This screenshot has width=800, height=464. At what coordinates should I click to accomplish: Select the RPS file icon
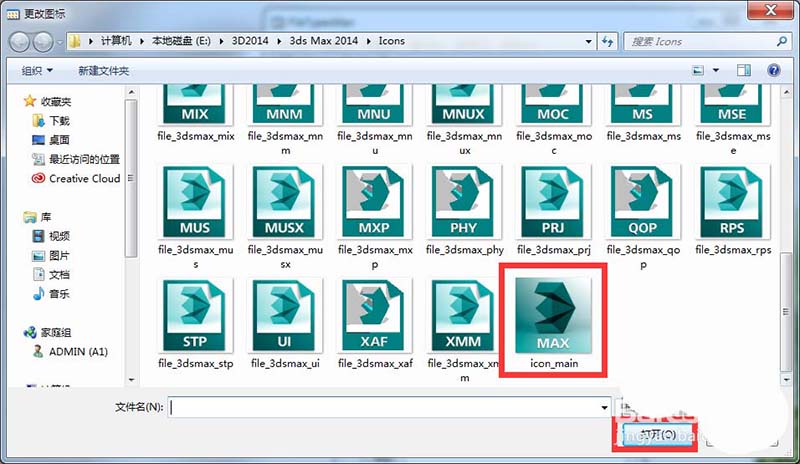pos(733,202)
